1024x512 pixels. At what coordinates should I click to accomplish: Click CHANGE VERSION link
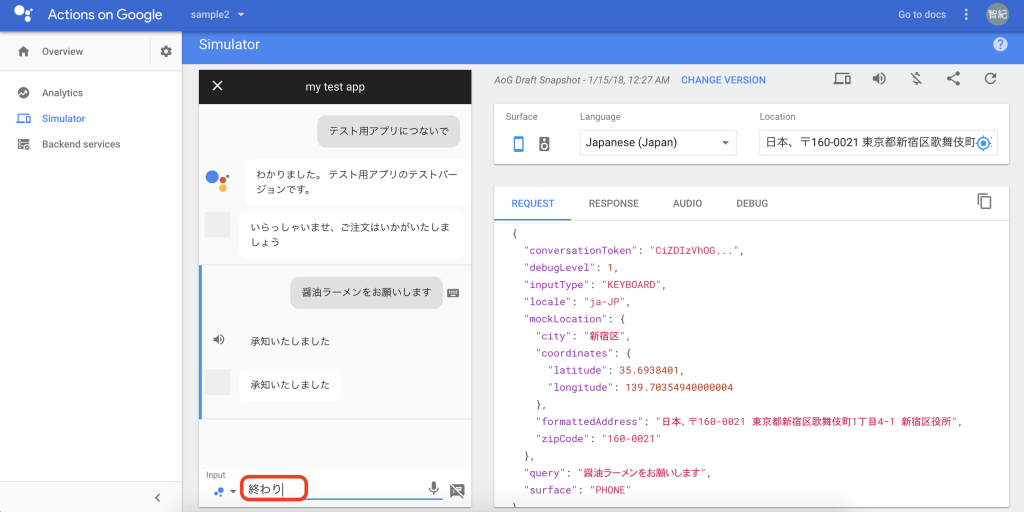[x=723, y=80]
